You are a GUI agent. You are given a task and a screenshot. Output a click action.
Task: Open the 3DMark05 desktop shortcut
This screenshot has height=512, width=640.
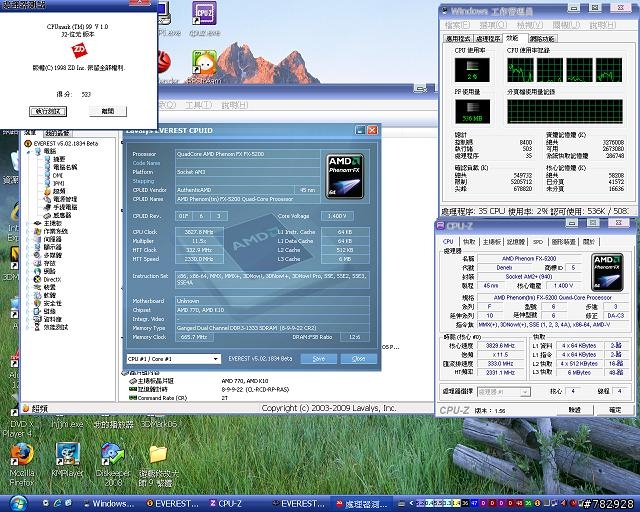[158, 424]
